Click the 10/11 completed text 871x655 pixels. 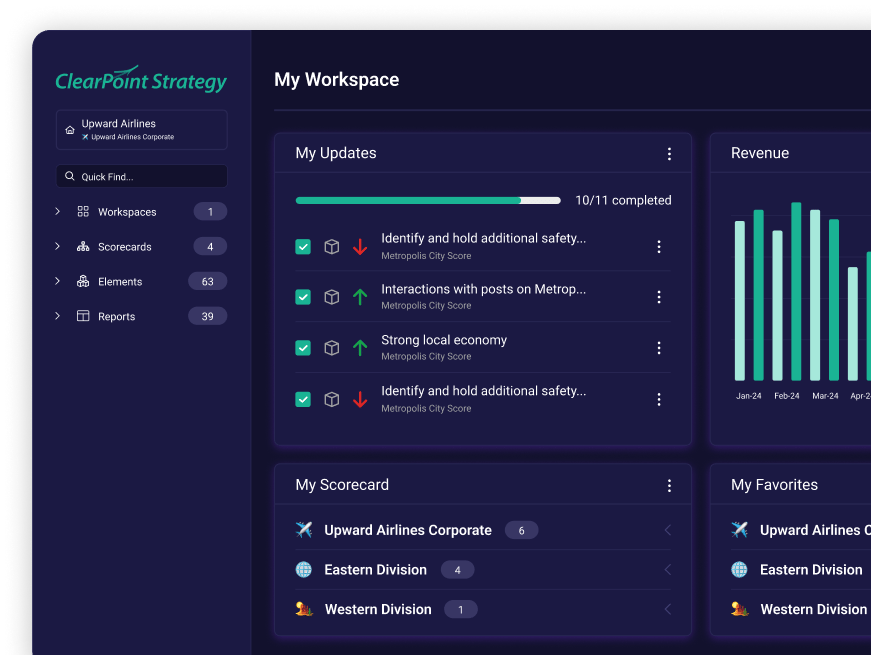[623, 201]
